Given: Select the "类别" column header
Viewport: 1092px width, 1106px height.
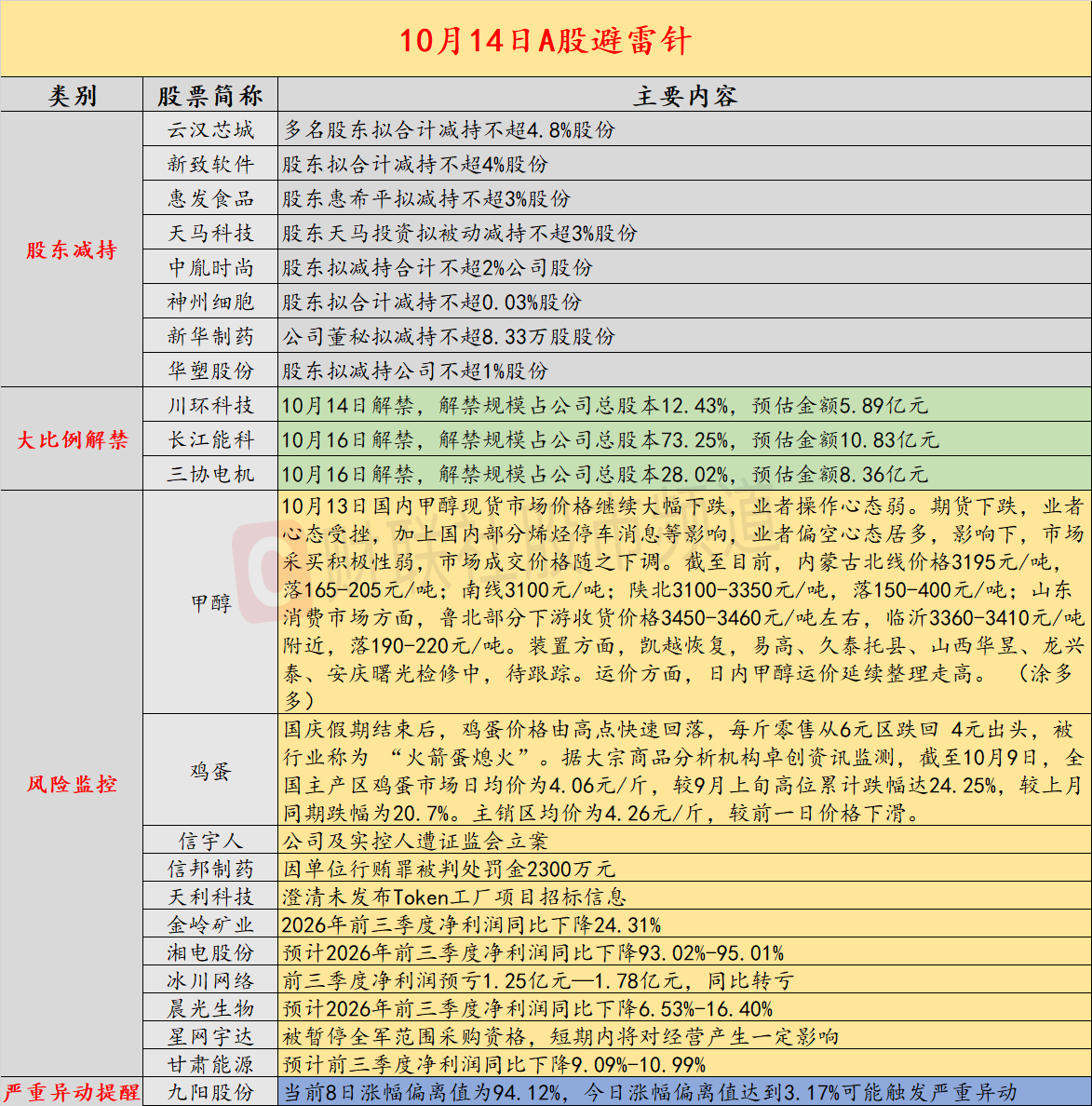Looking at the screenshot, I should [x=72, y=95].
